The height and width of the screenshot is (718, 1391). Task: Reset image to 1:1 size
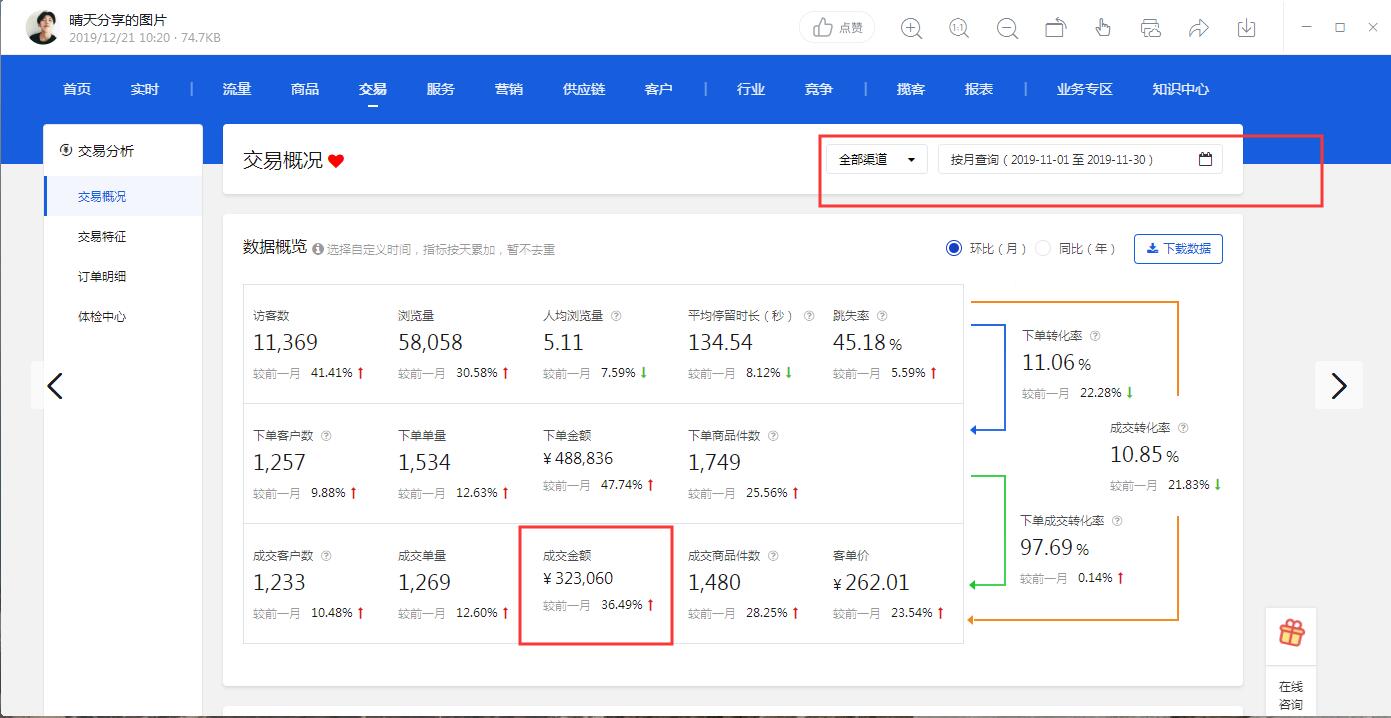[959, 28]
